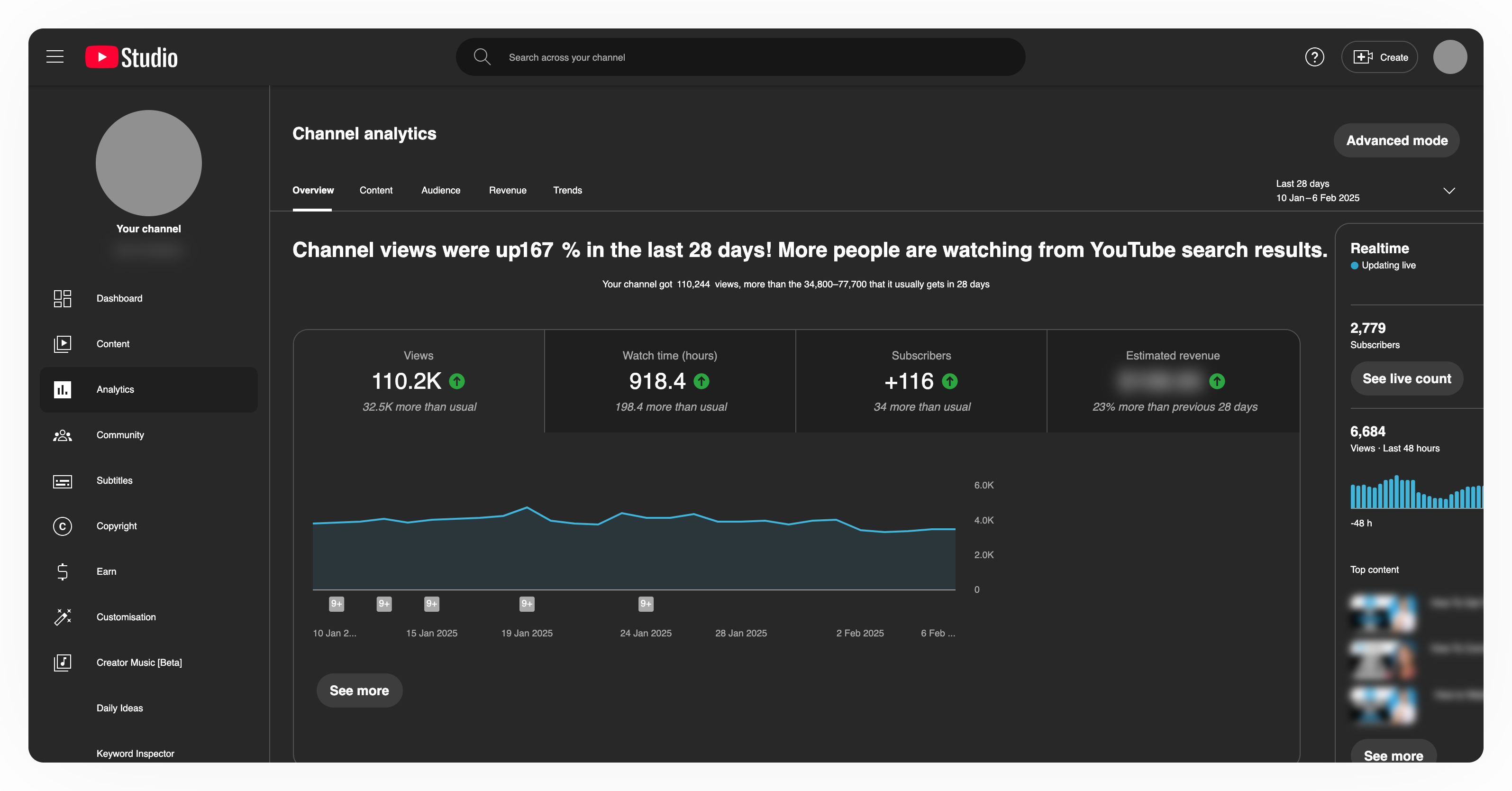The image size is (1512, 791).
Task: Click the 9+ video marker at 19 Jan 2025
Action: tap(527, 604)
